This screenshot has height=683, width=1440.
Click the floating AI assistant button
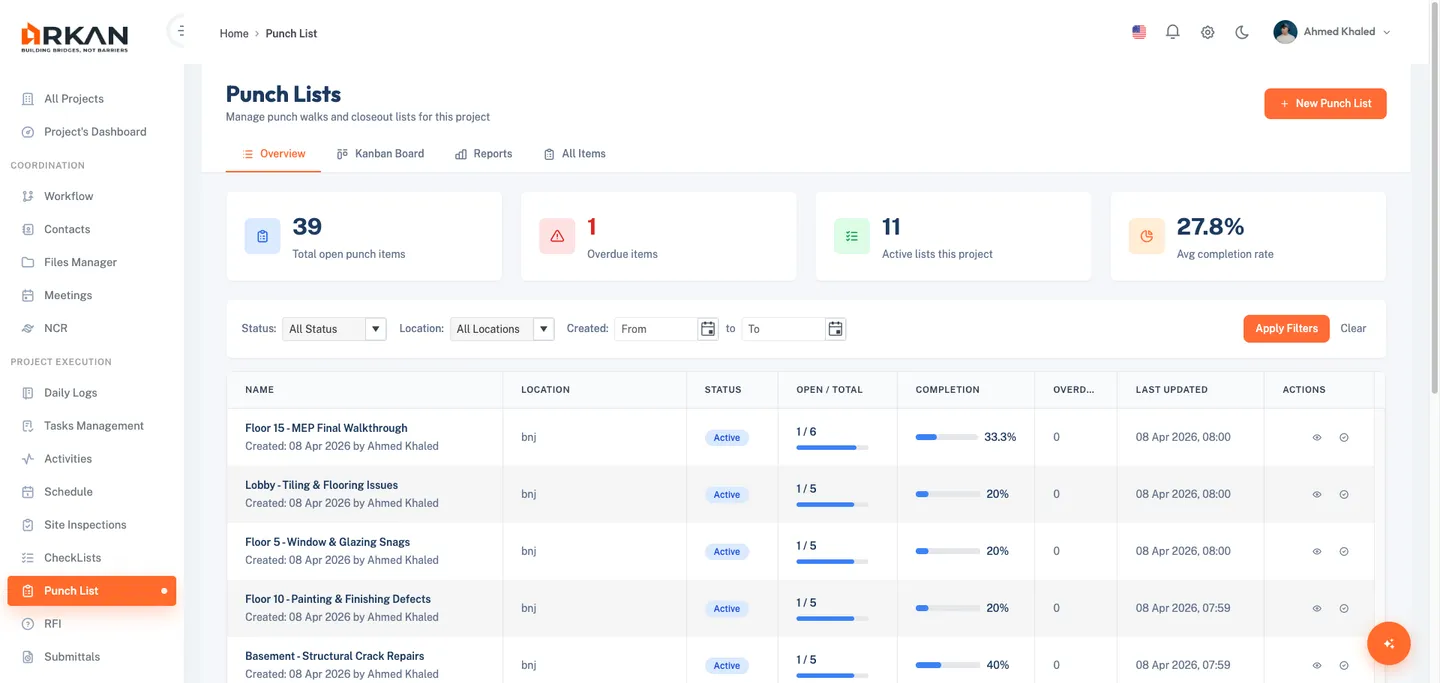click(x=1388, y=644)
